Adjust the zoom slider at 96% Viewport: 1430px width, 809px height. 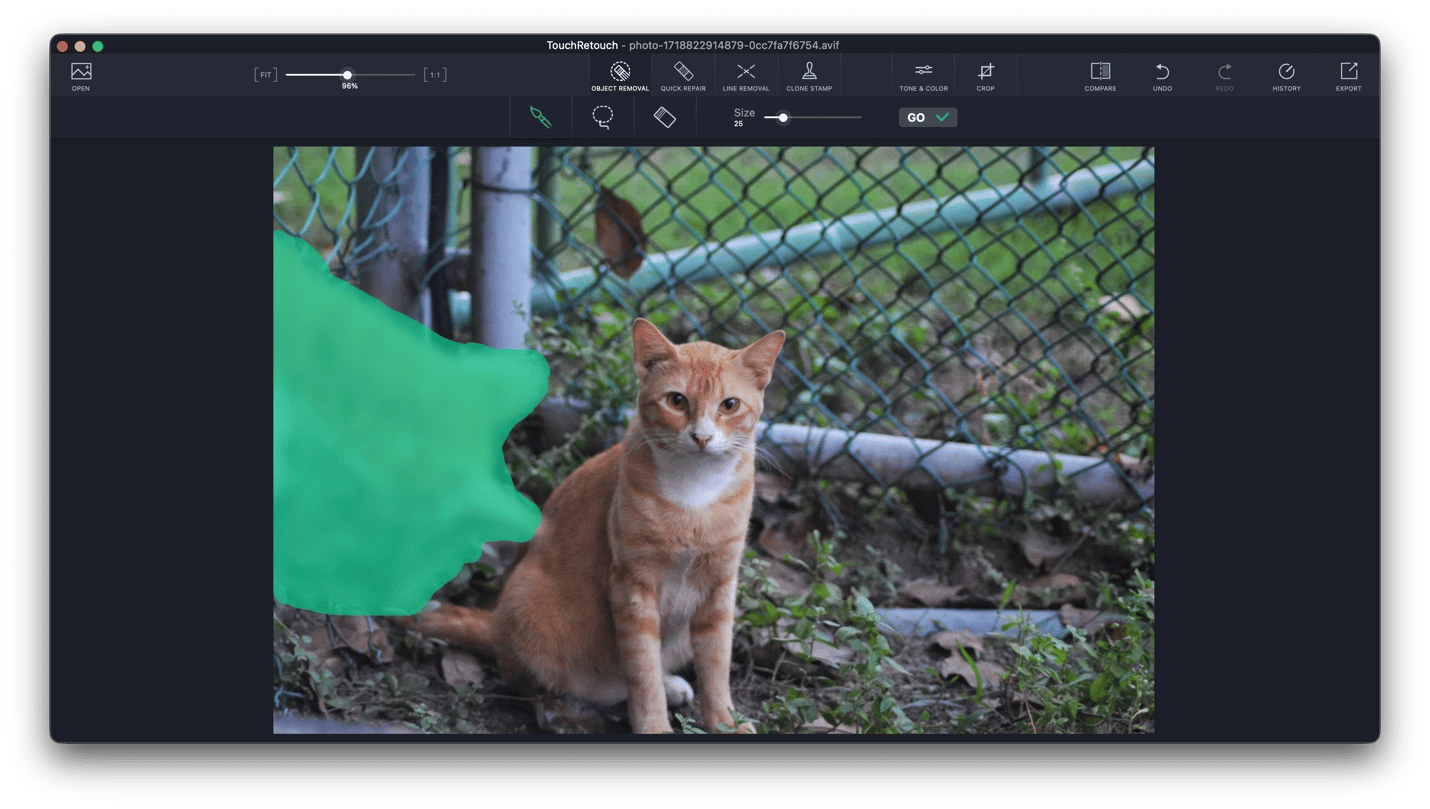tap(348, 75)
